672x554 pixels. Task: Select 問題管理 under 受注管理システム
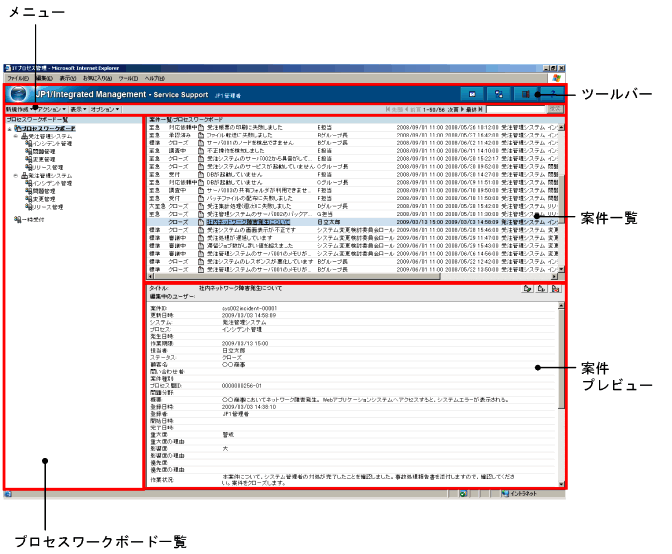pyautogui.click(x=44, y=152)
